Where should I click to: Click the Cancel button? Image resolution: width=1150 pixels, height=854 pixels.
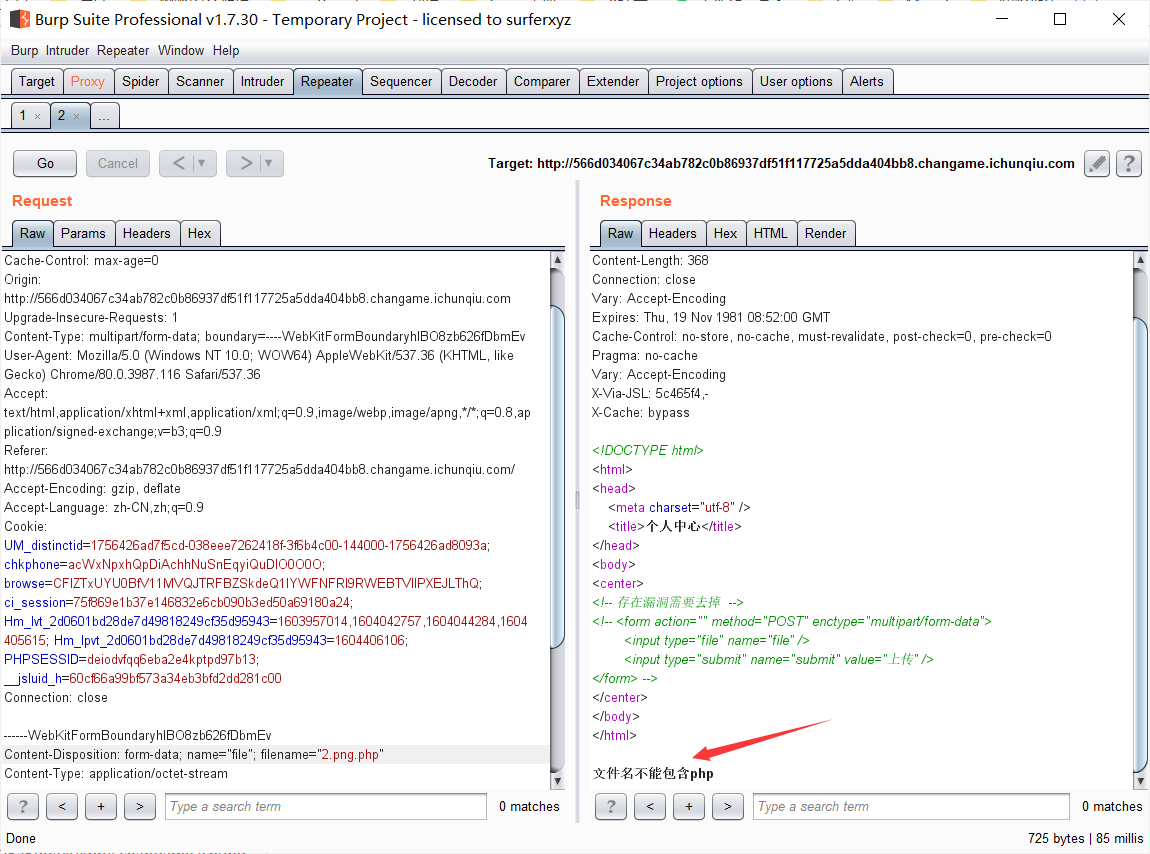coord(118,164)
